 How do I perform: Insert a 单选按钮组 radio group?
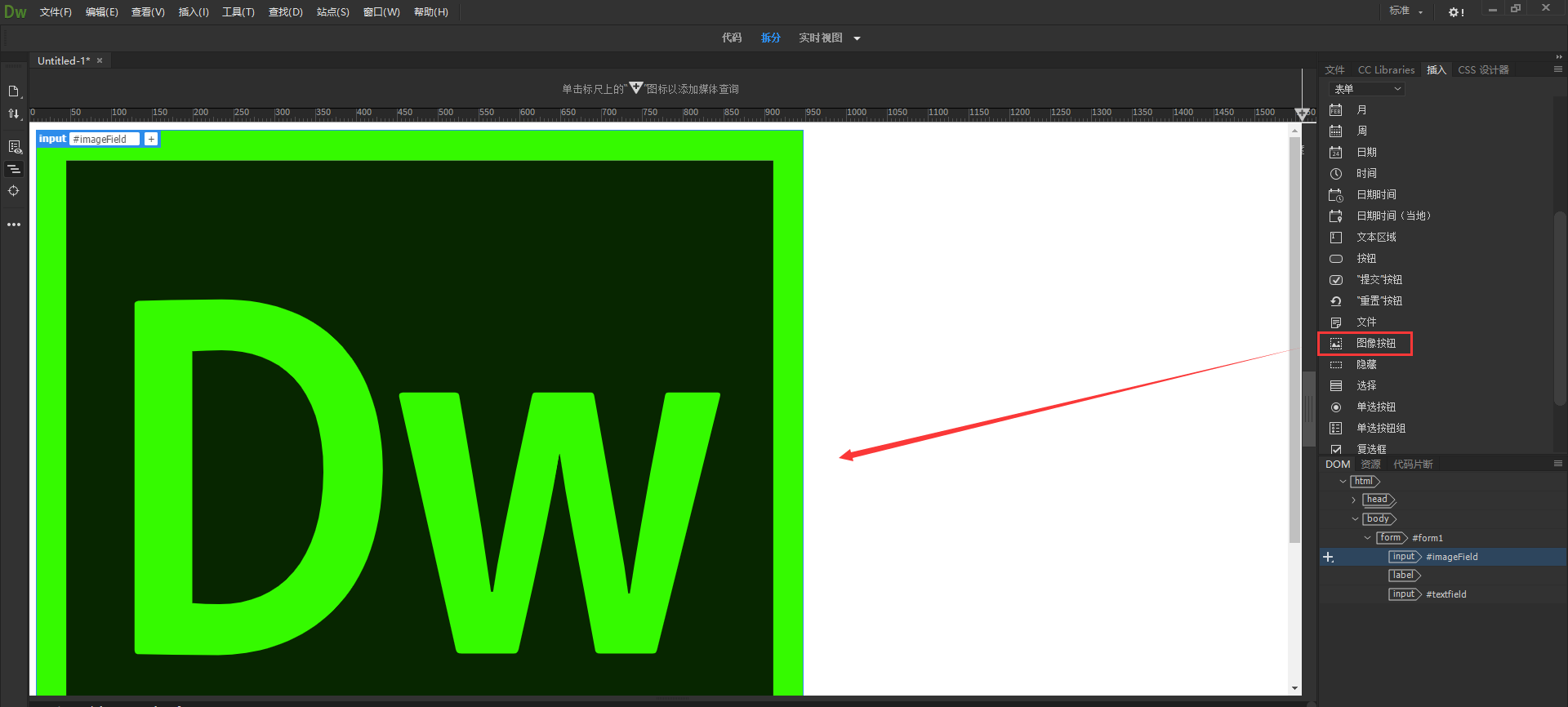[1380, 428]
